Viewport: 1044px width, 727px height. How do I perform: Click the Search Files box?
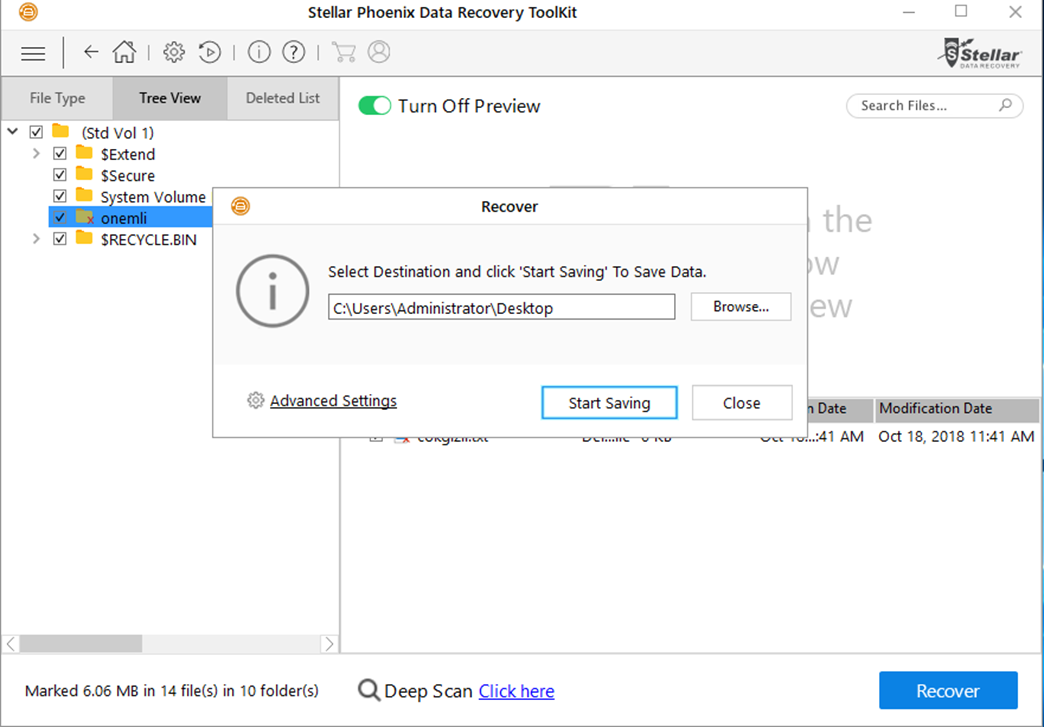[x=934, y=106]
